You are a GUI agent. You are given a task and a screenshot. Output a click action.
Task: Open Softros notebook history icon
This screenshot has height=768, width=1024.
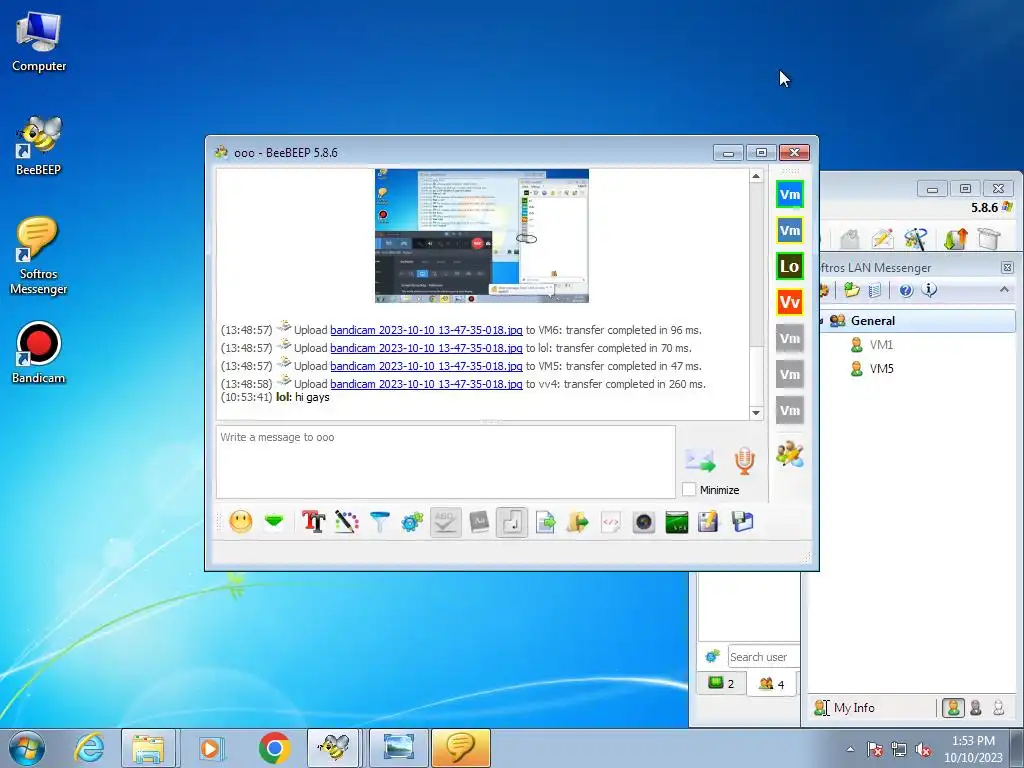(x=875, y=290)
